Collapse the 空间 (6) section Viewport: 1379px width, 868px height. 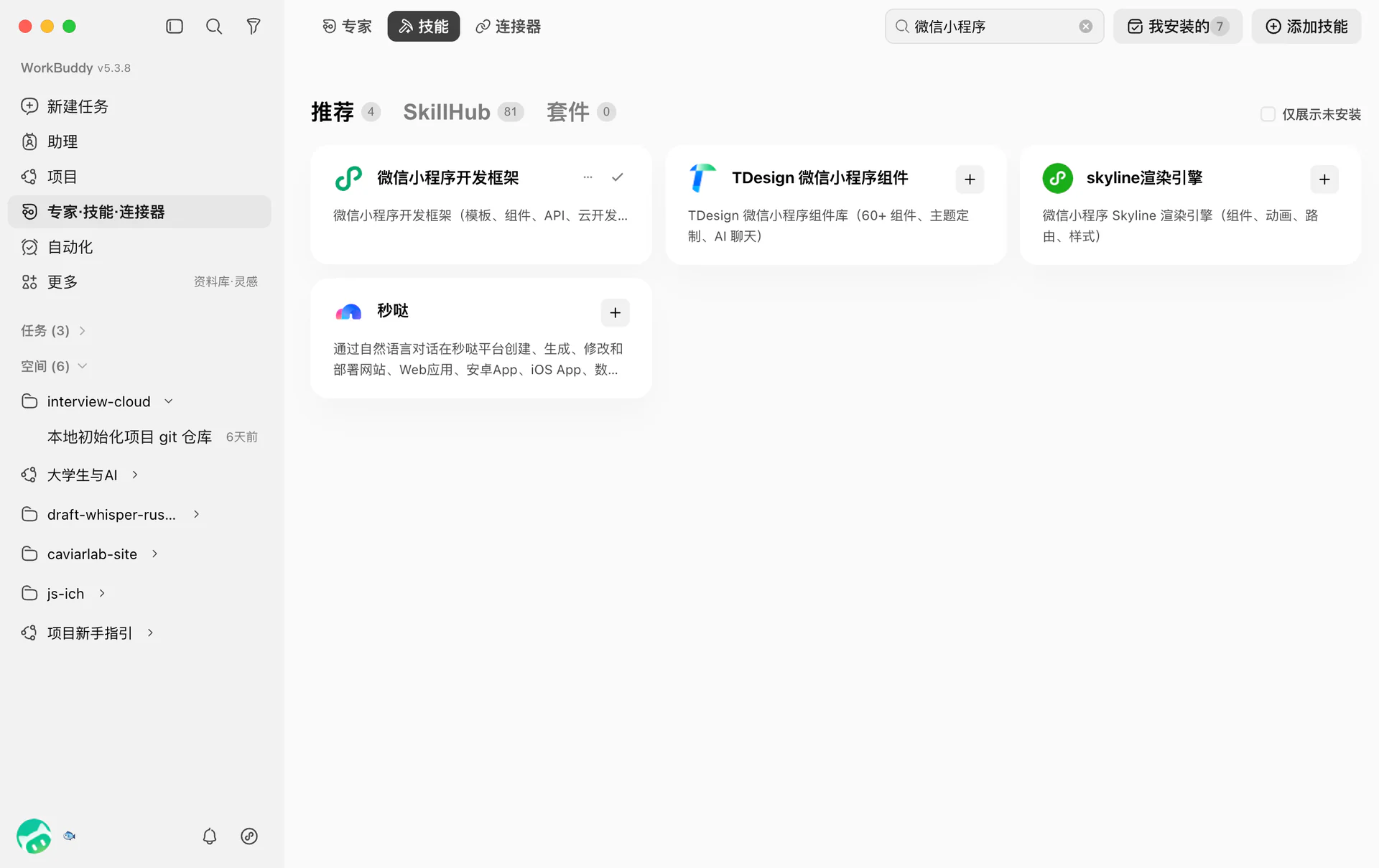(x=83, y=366)
